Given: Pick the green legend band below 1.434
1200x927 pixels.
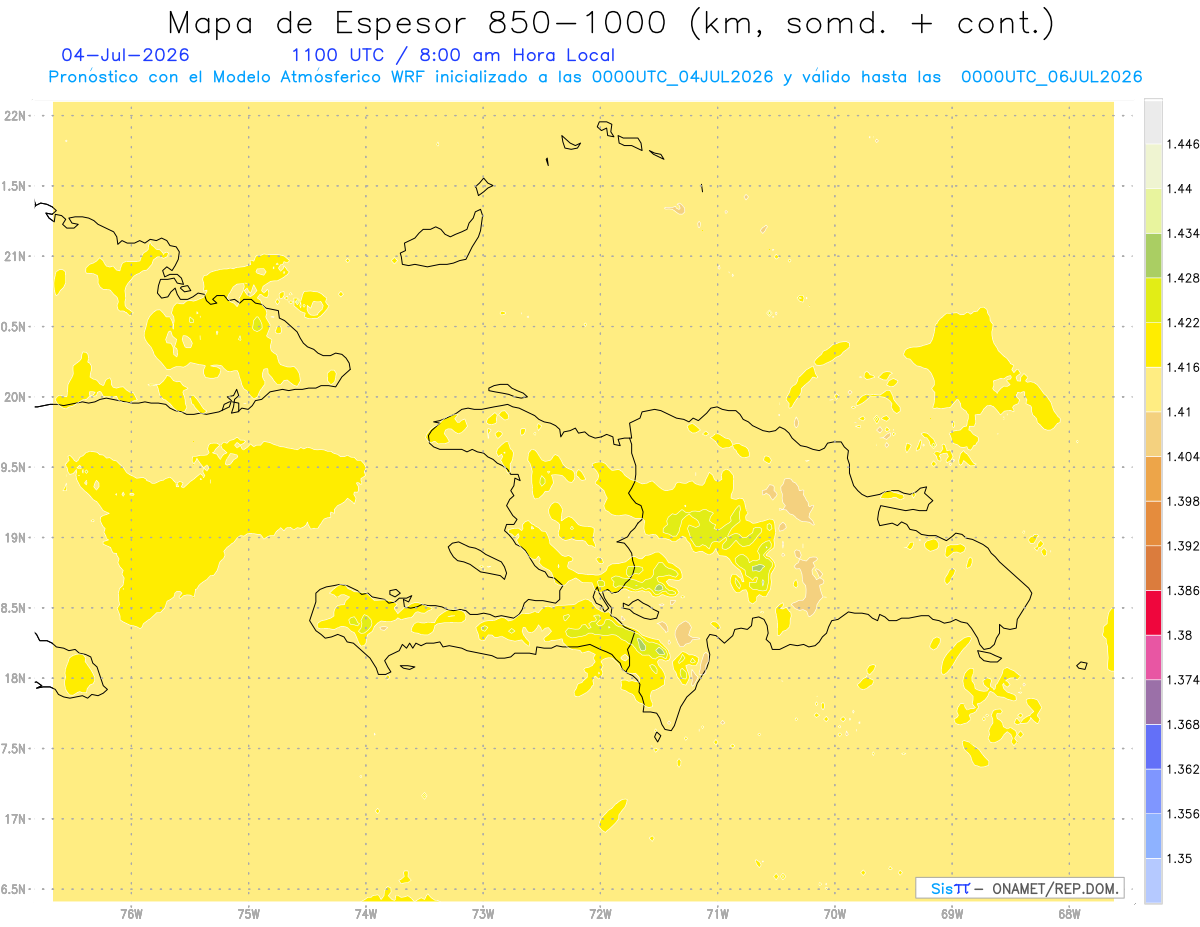Looking at the screenshot, I should [1153, 255].
